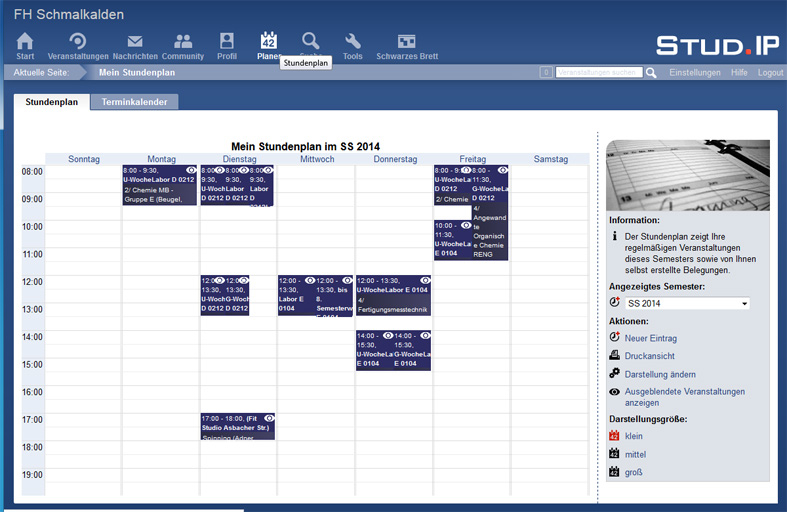Switch to the Terminkalender tab
This screenshot has width=787, height=512.
(x=135, y=102)
